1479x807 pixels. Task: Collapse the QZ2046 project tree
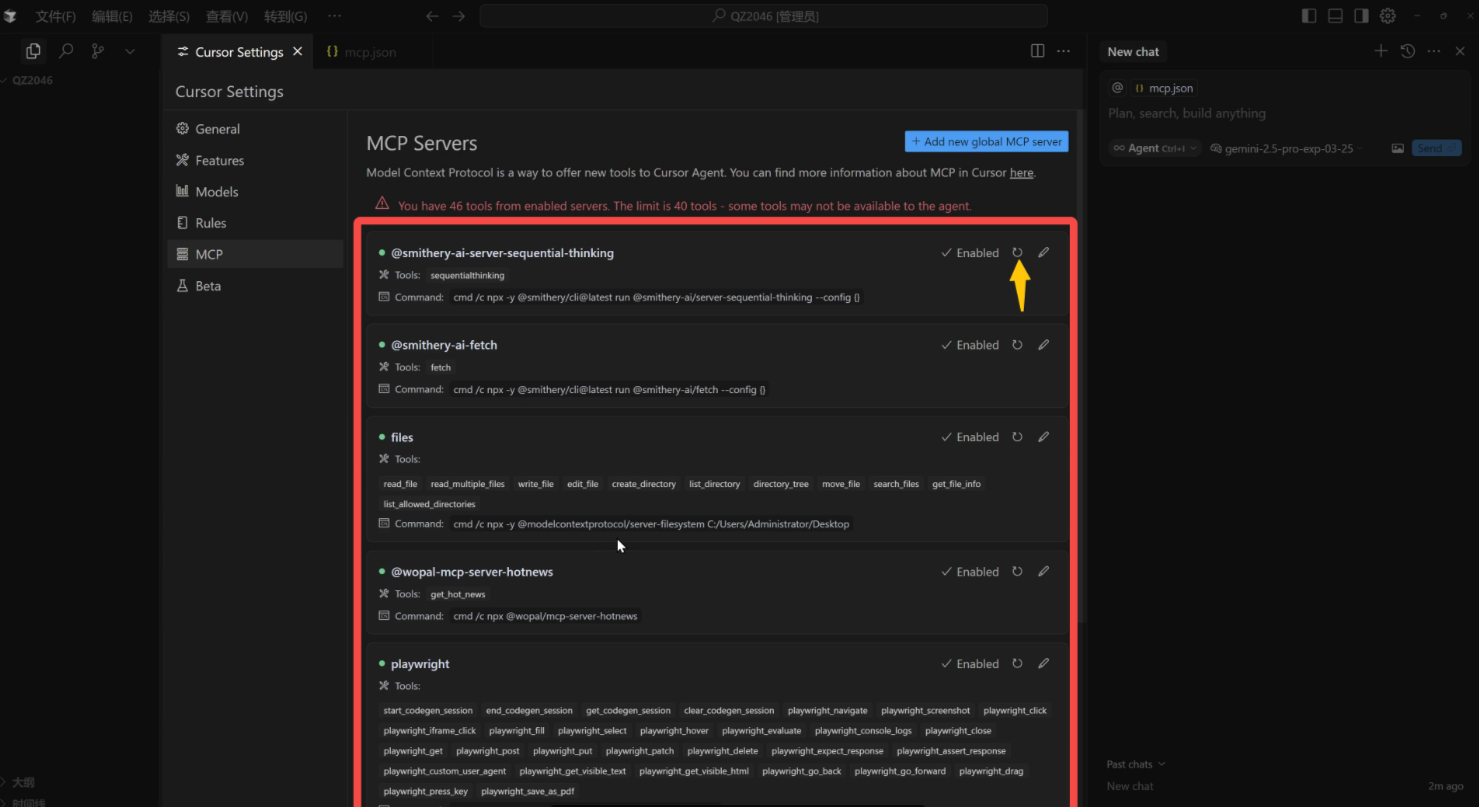[8, 80]
